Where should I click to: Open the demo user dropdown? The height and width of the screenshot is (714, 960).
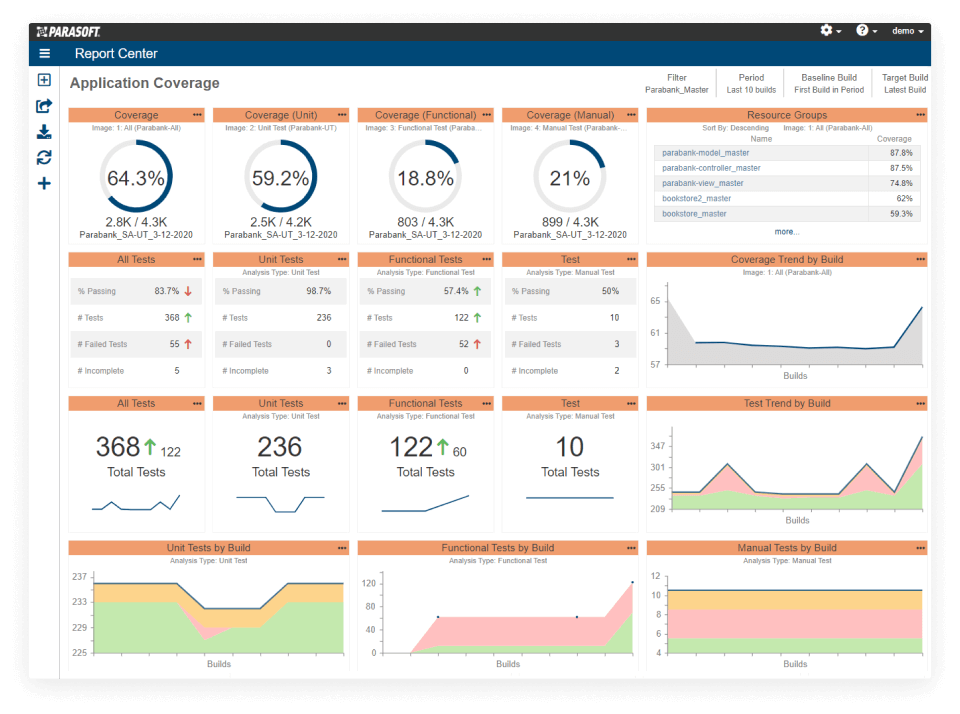907,31
